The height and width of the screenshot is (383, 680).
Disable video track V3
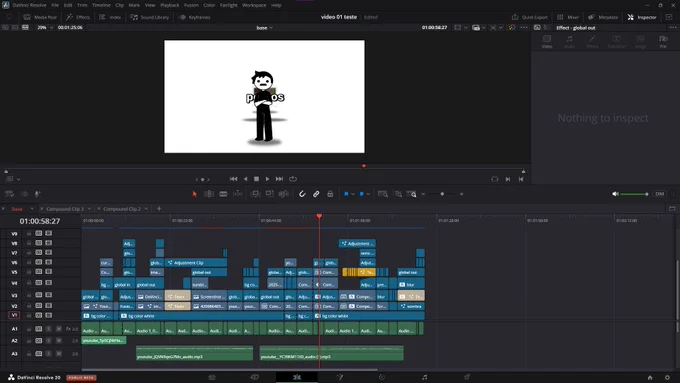(48, 295)
